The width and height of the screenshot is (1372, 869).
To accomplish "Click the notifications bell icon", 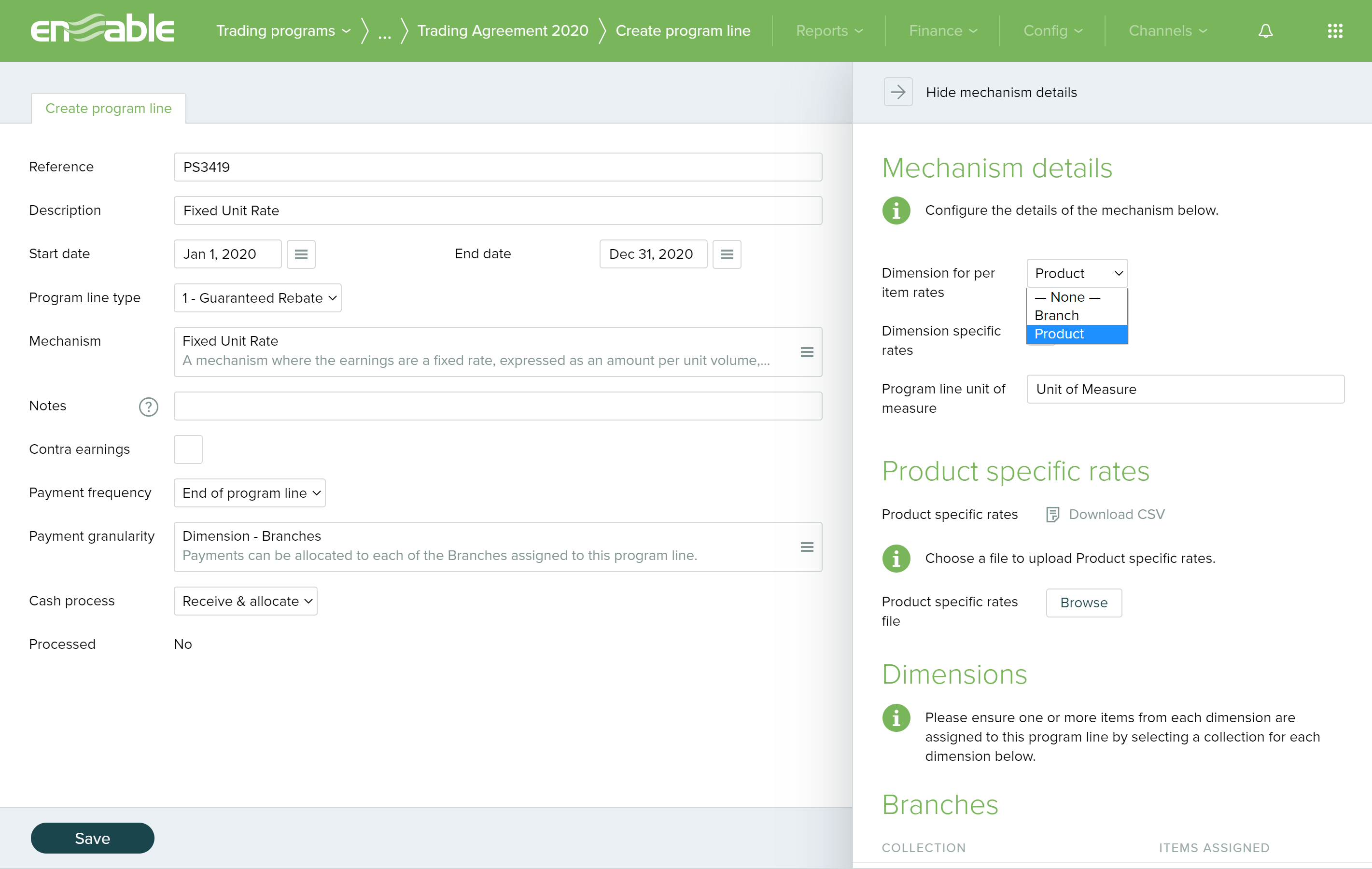I will pyautogui.click(x=1265, y=31).
